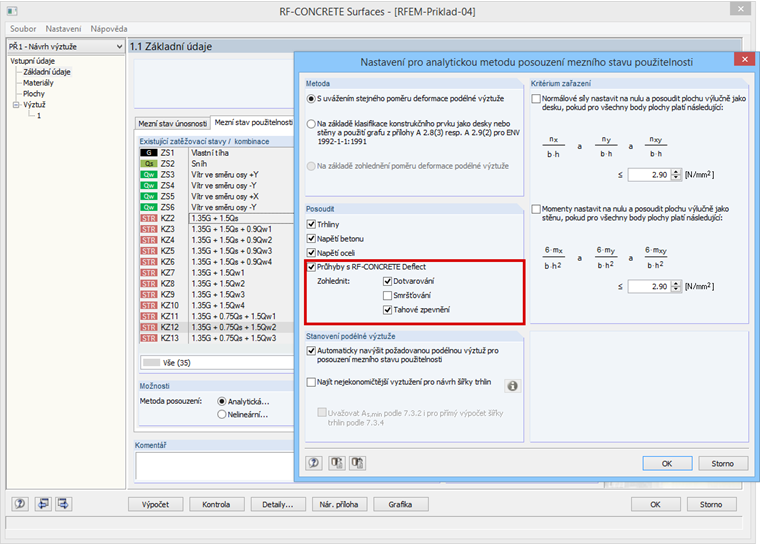Click Storno in the main window footer
This screenshot has width=760, height=545.
711,504
